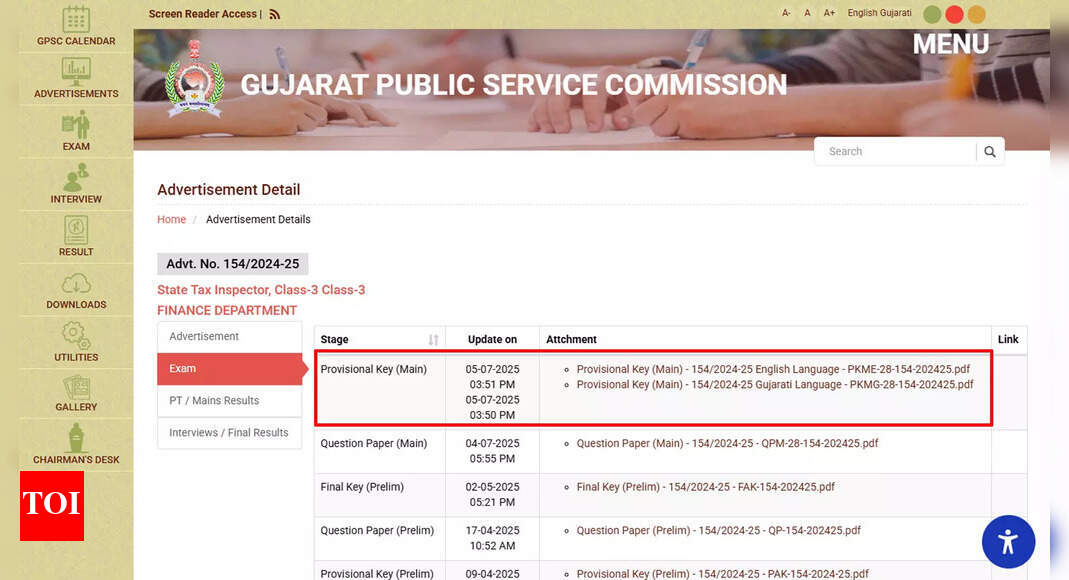Sort the table by Stage column
The width and height of the screenshot is (1069, 580).
coord(433,340)
